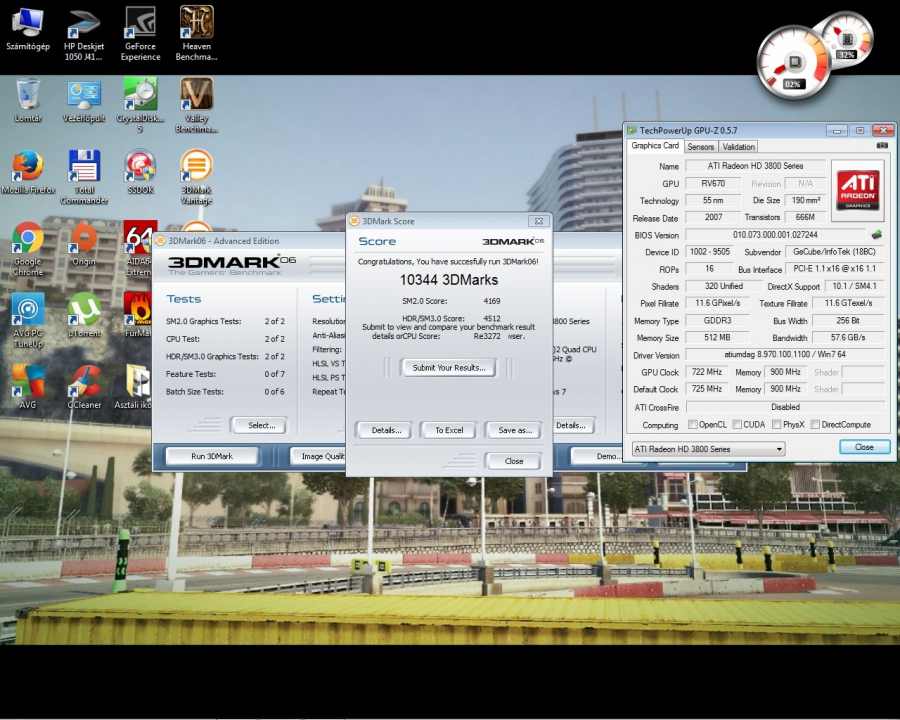Screen dimensions: 900x720
Task: Open Image Quality in 3DMark06 window
Action: (319, 456)
